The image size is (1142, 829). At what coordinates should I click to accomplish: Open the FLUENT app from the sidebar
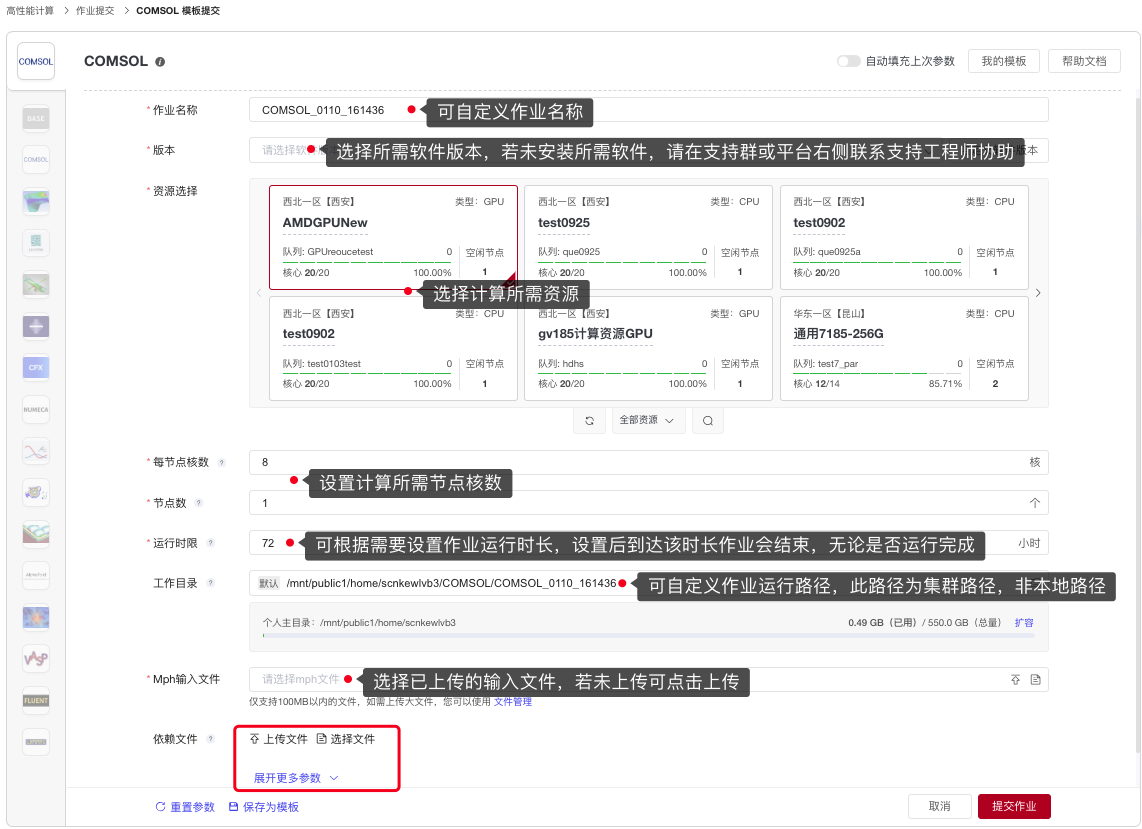point(36,700)
